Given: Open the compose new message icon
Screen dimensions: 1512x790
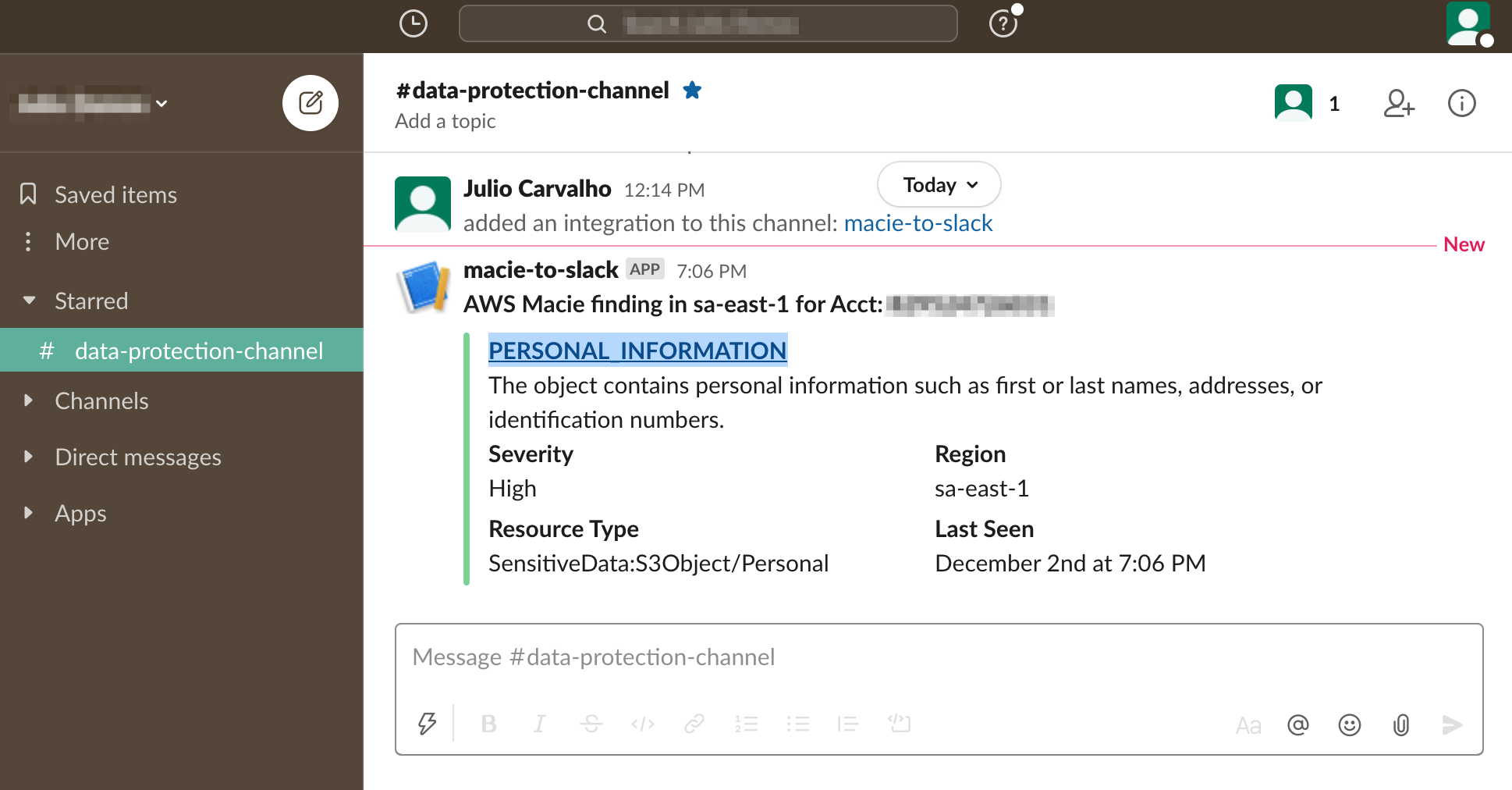Looking at the screenshot, I should click(311, 102).
